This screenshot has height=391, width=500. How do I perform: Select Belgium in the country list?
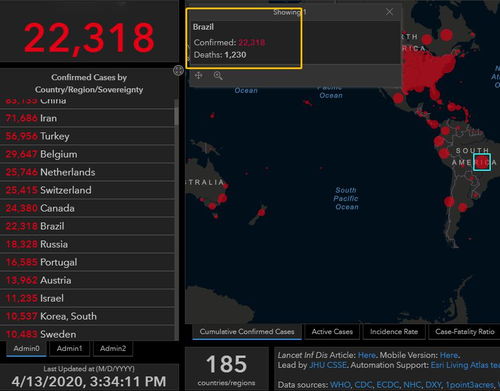[87, 154]
